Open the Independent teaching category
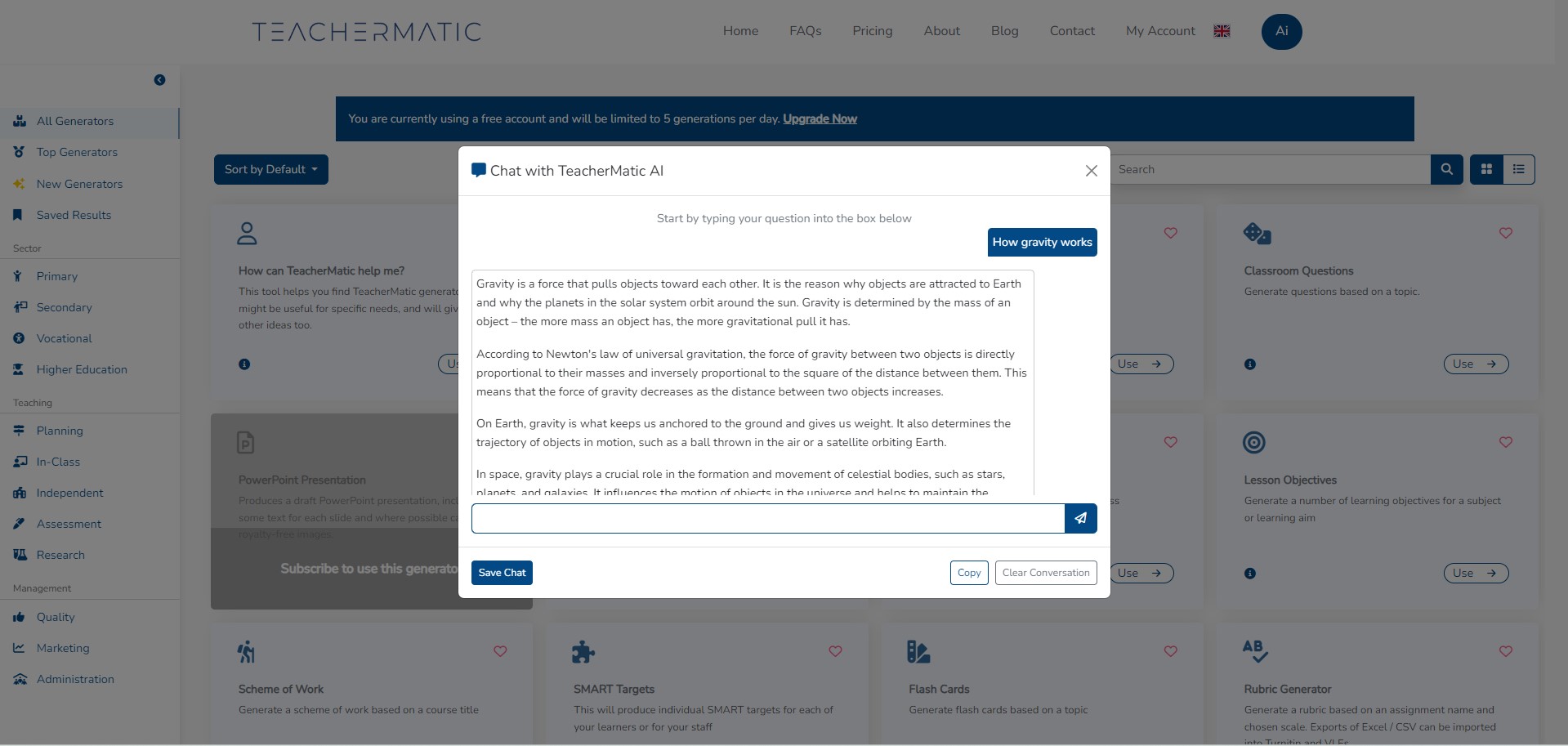The width and height of the screenshot is (1568, 746). pyautogui.click(x=89, y=493)
